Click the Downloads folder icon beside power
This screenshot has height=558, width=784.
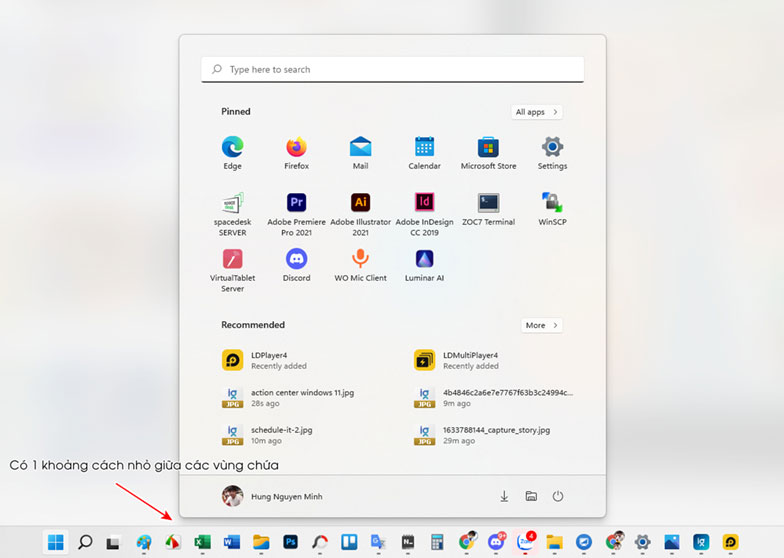click(x=504, y=496)
